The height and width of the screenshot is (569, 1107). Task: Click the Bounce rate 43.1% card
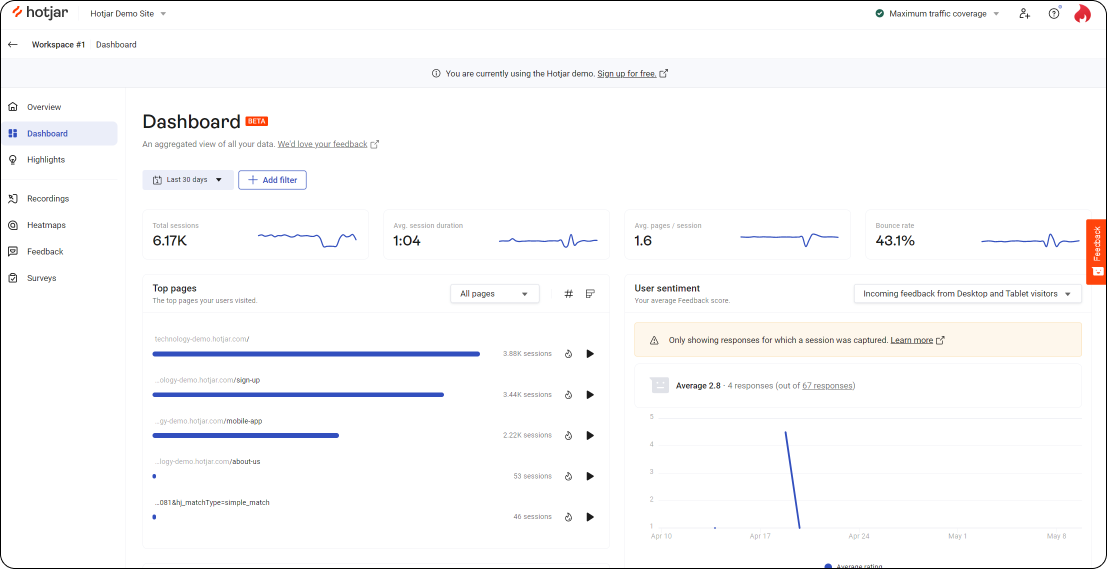coord(978,234)
